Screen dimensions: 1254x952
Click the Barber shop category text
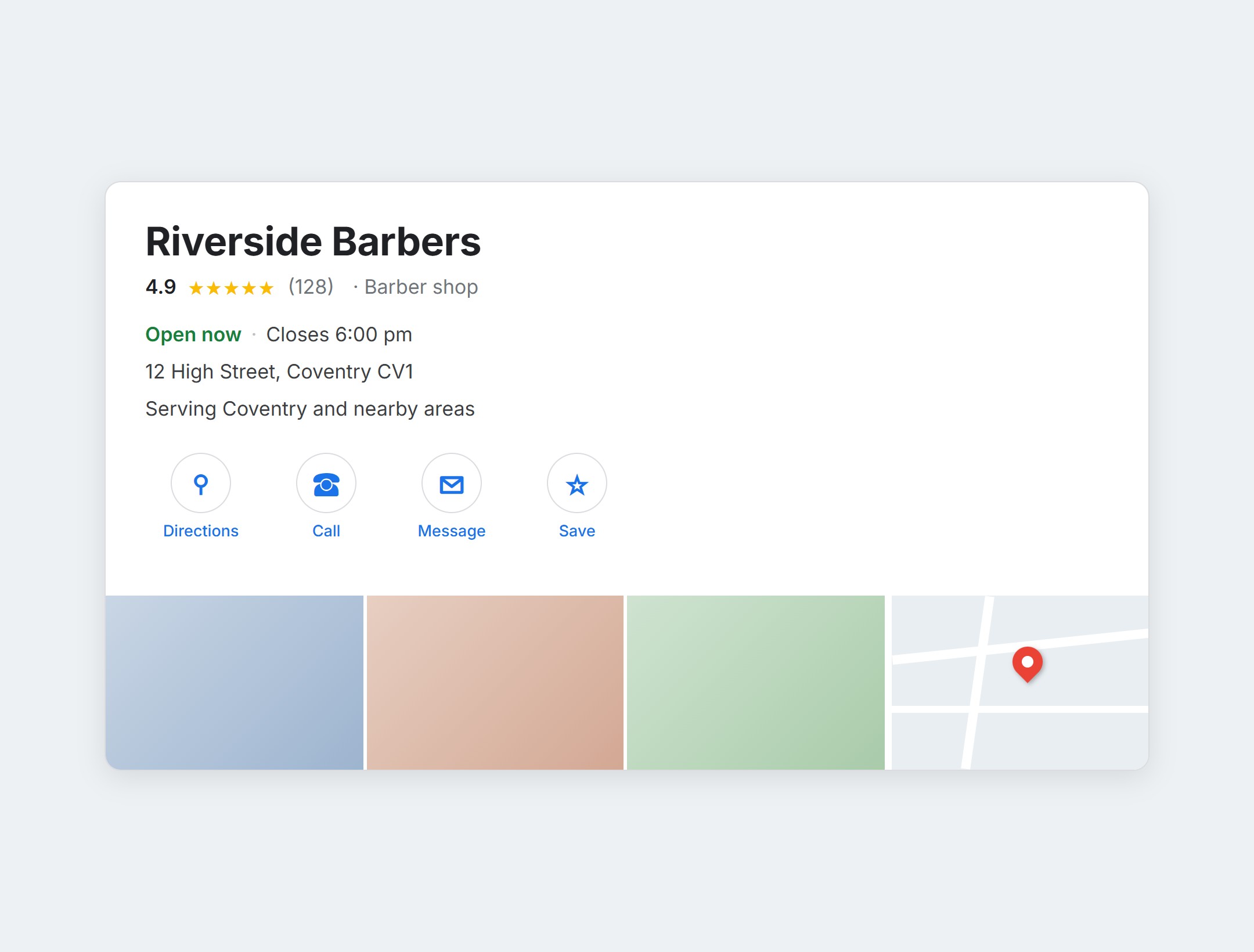tap(421, 287)
